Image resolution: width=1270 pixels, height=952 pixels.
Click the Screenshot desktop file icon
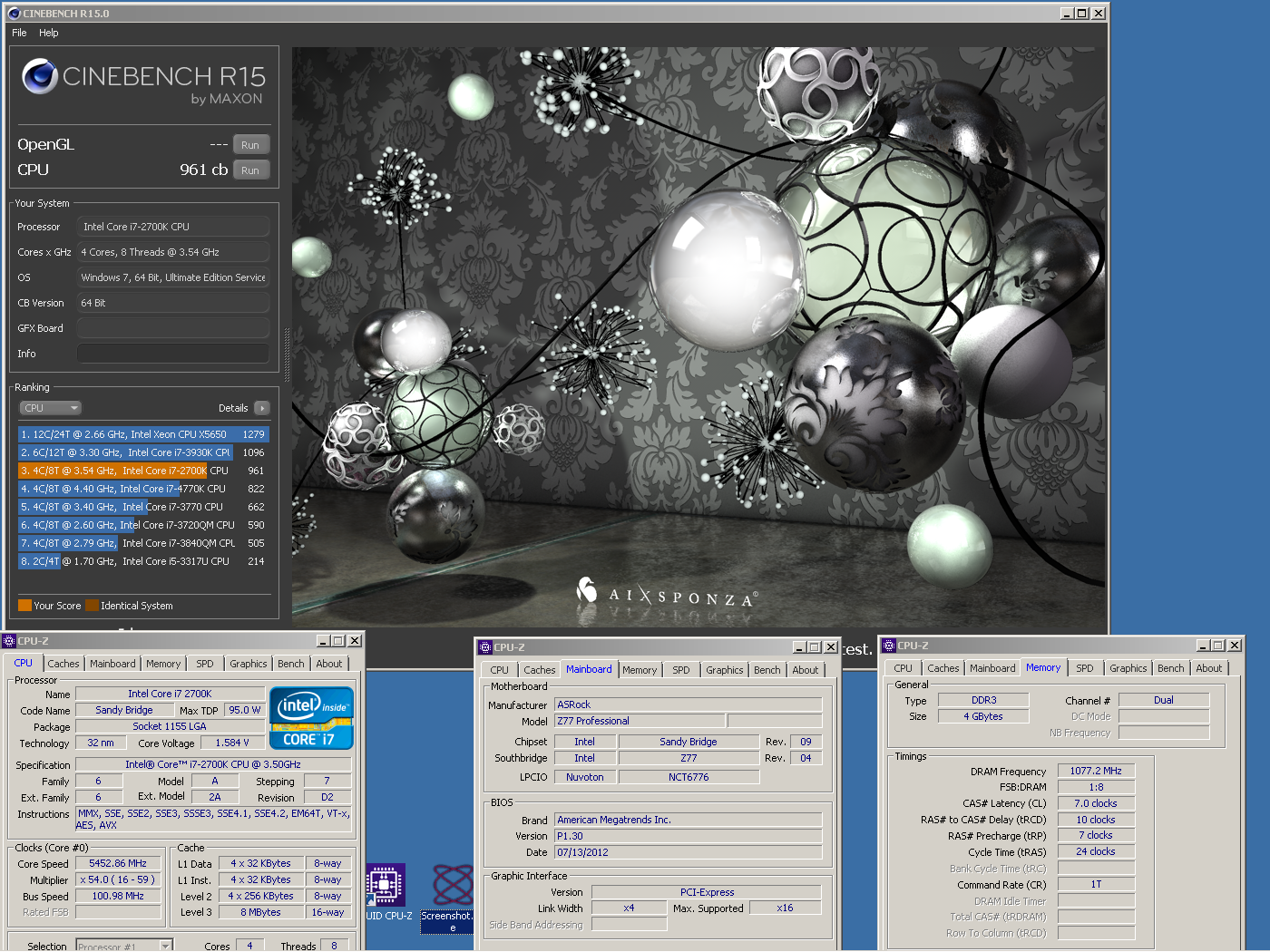[x=452, y=884]
